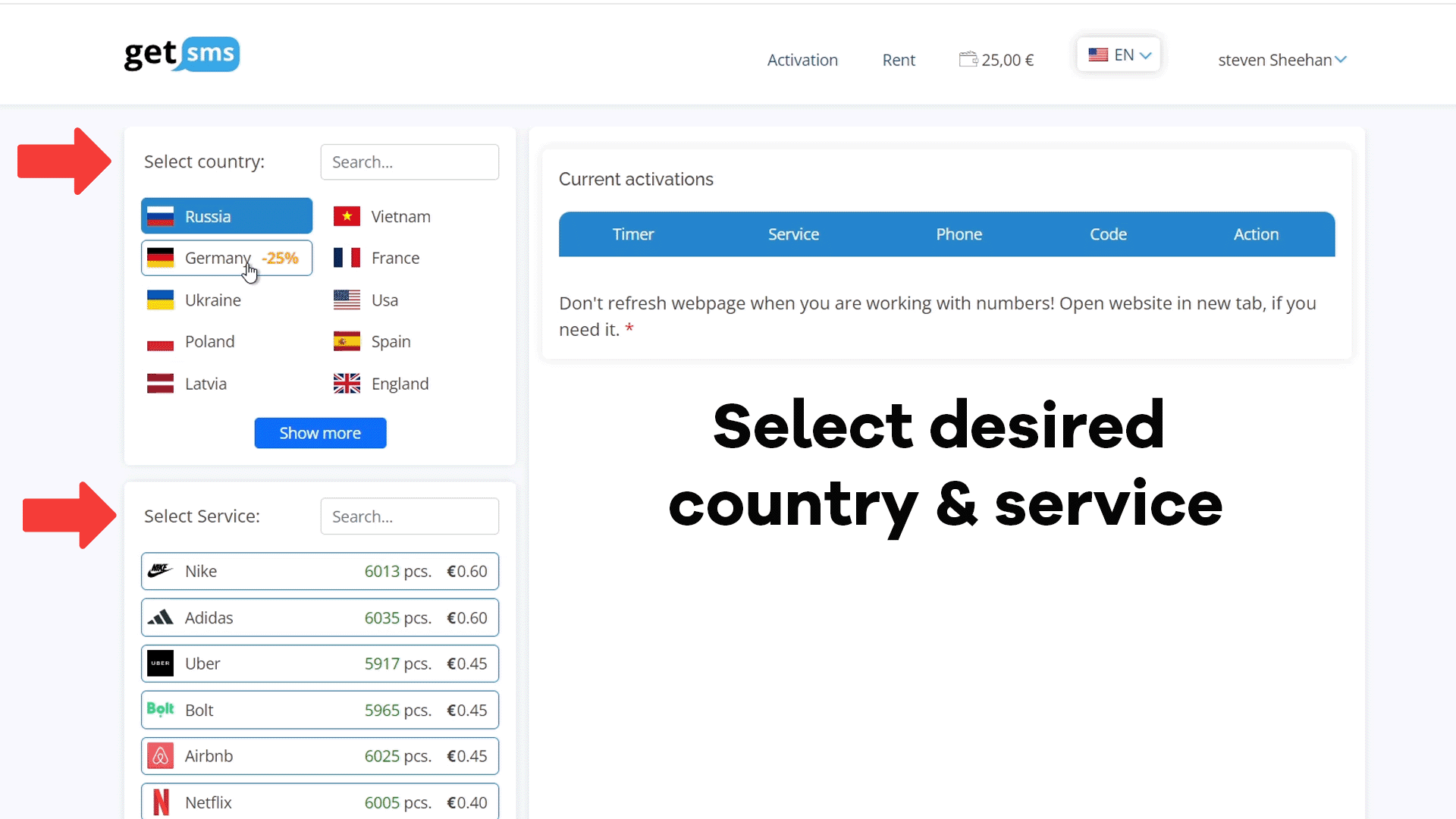Click the wallet balance icon

968,59
